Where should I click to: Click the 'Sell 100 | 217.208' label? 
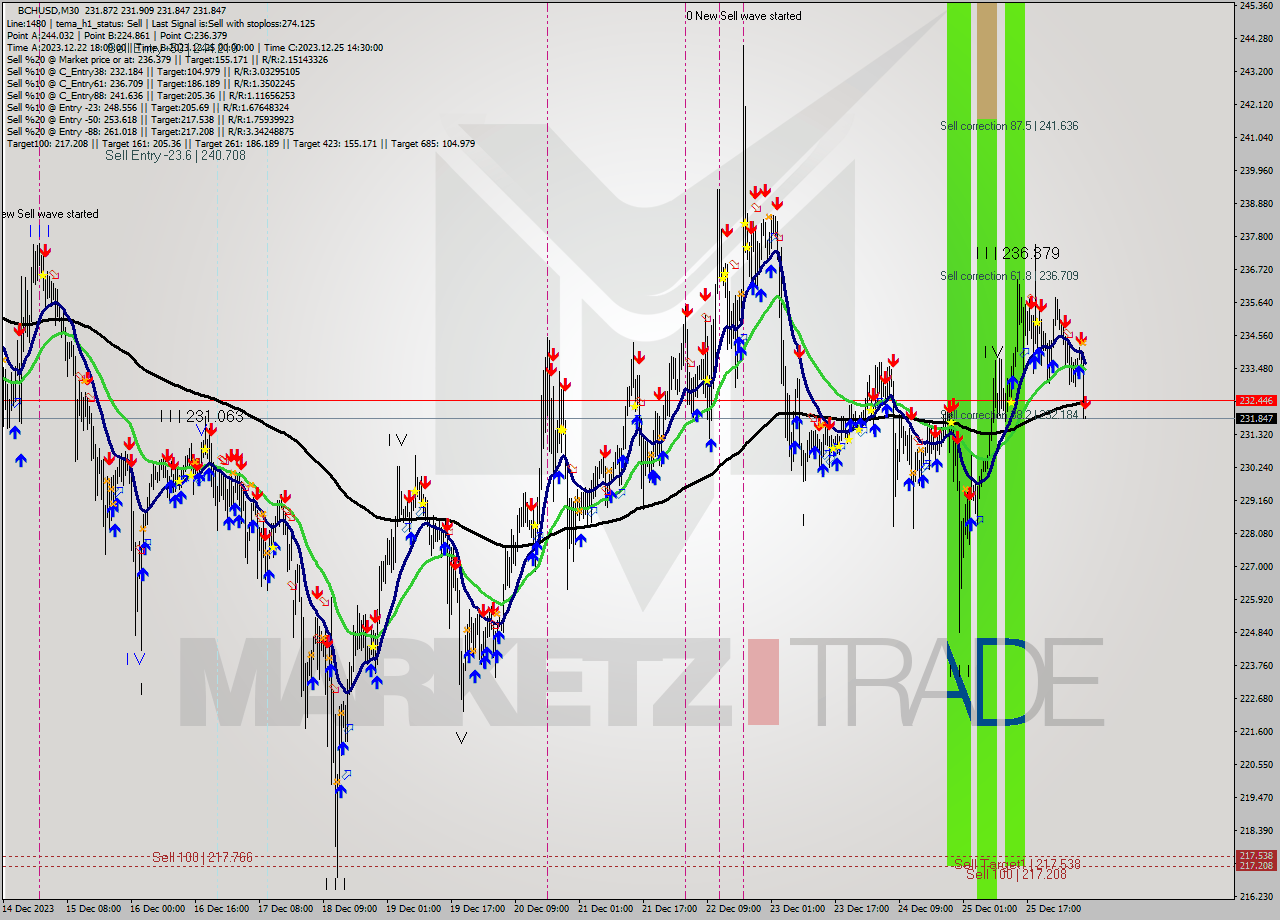click(1016, 874)
